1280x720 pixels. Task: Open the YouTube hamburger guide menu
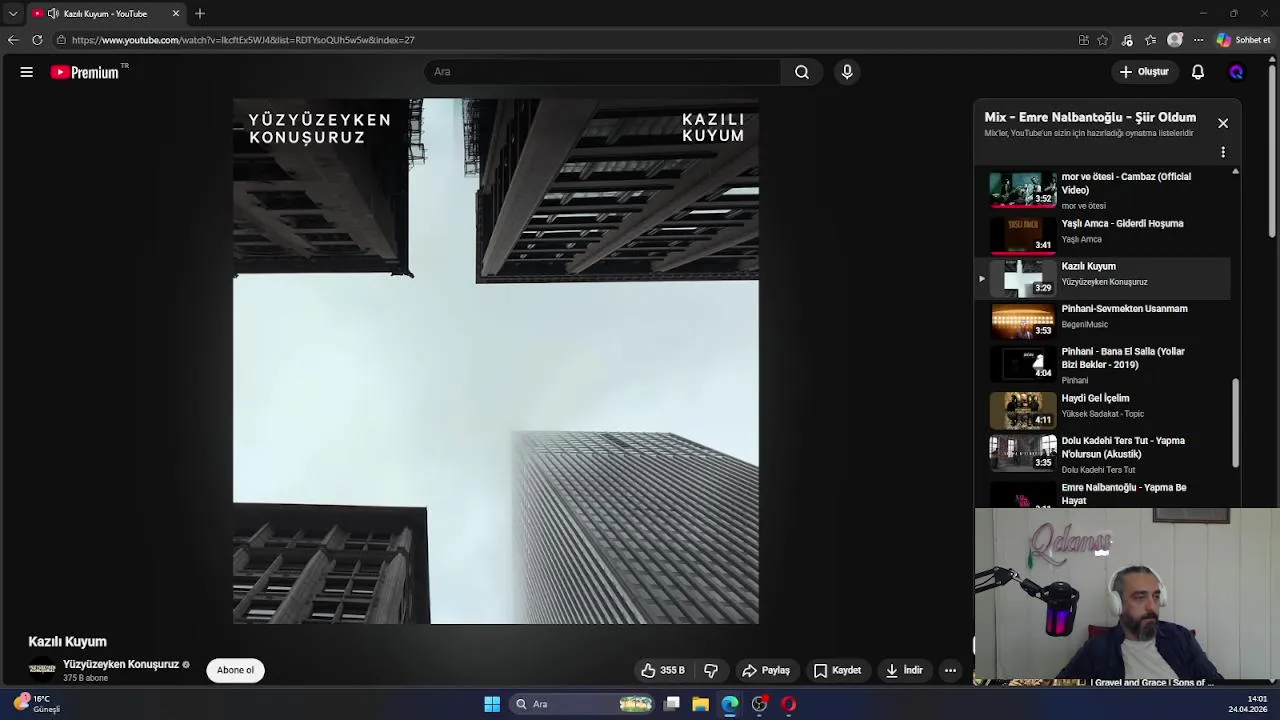point(27,72)
